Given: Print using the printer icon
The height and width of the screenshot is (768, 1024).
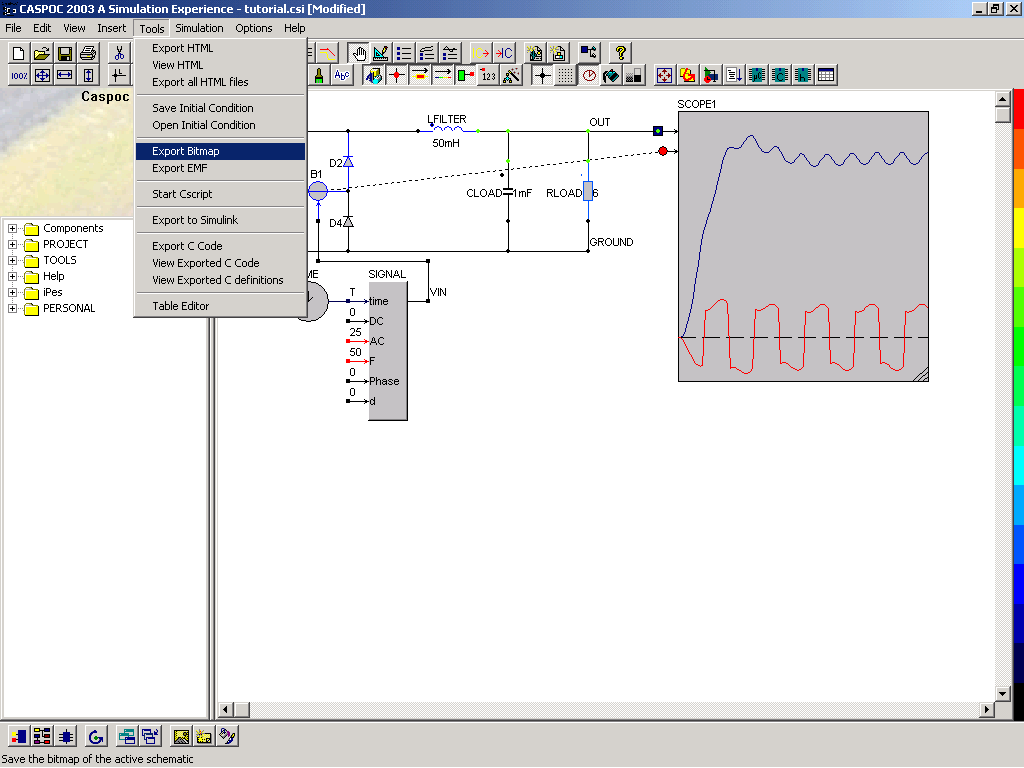Looking at the screenshot, I should click(88, 53).
